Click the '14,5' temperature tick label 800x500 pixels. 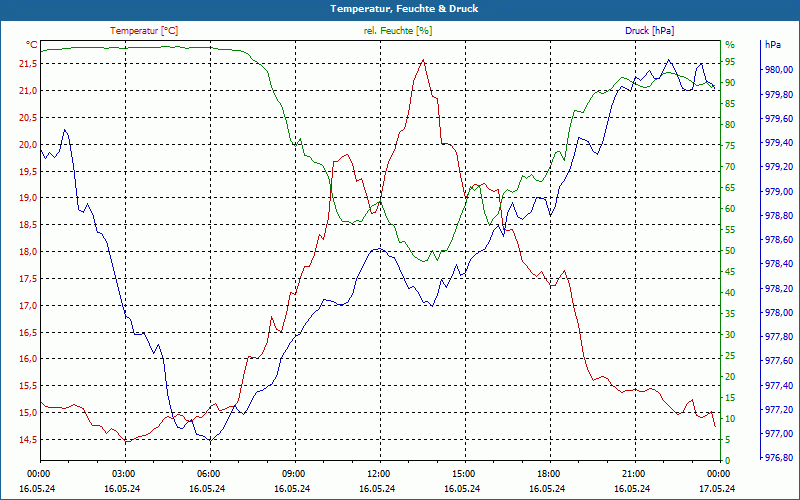click(x=28, y=440)
